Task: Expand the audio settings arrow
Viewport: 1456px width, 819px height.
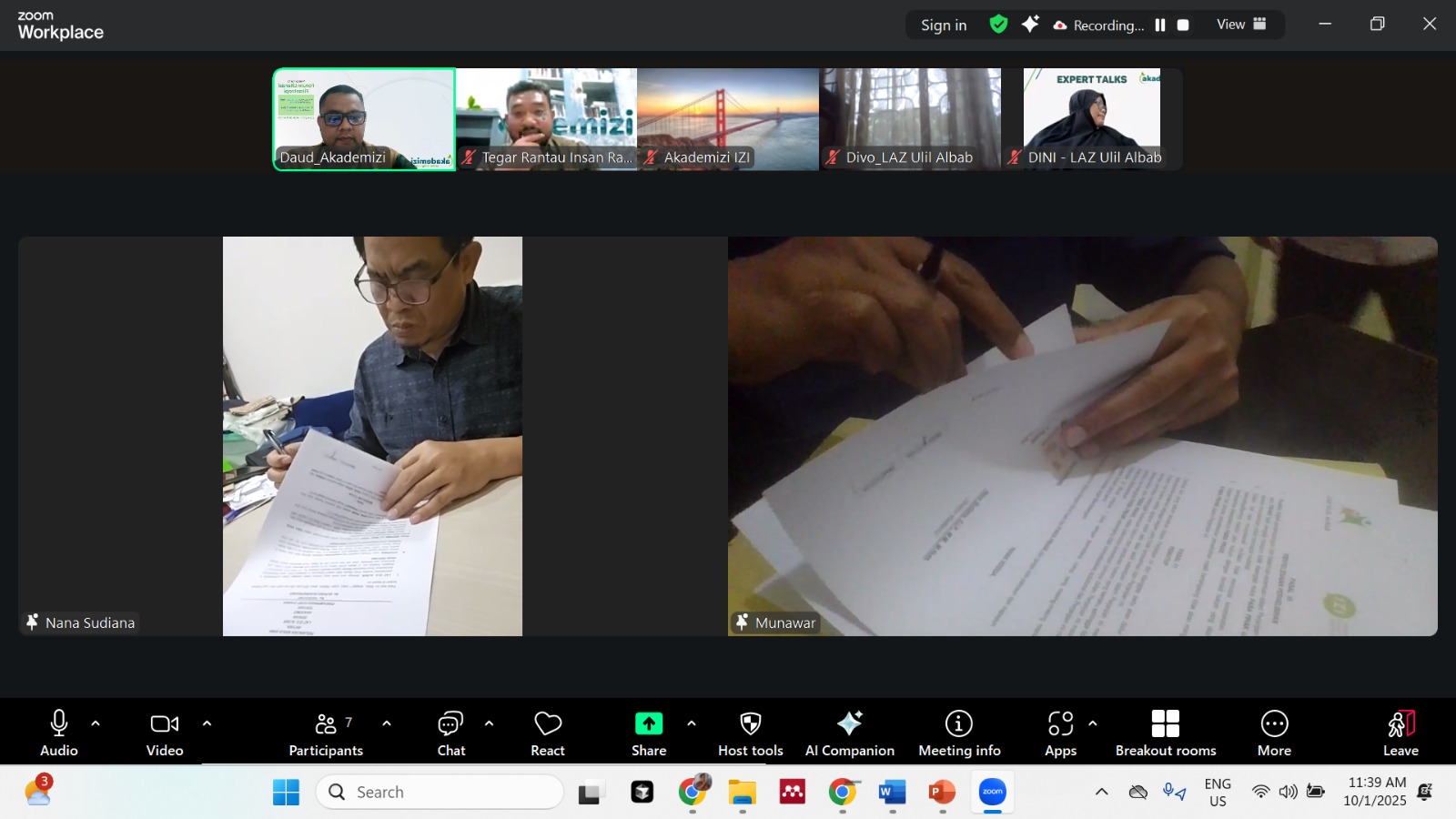Action: click(96, 723)
